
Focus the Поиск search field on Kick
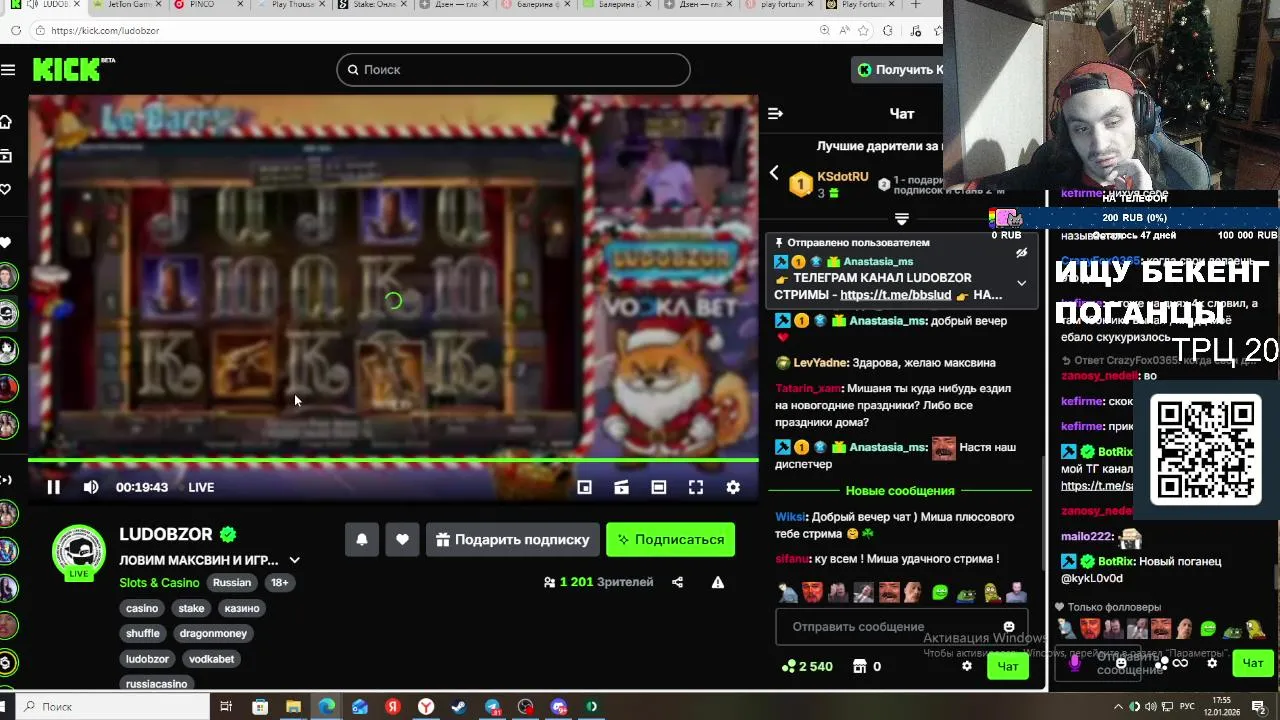click(514, 69)
